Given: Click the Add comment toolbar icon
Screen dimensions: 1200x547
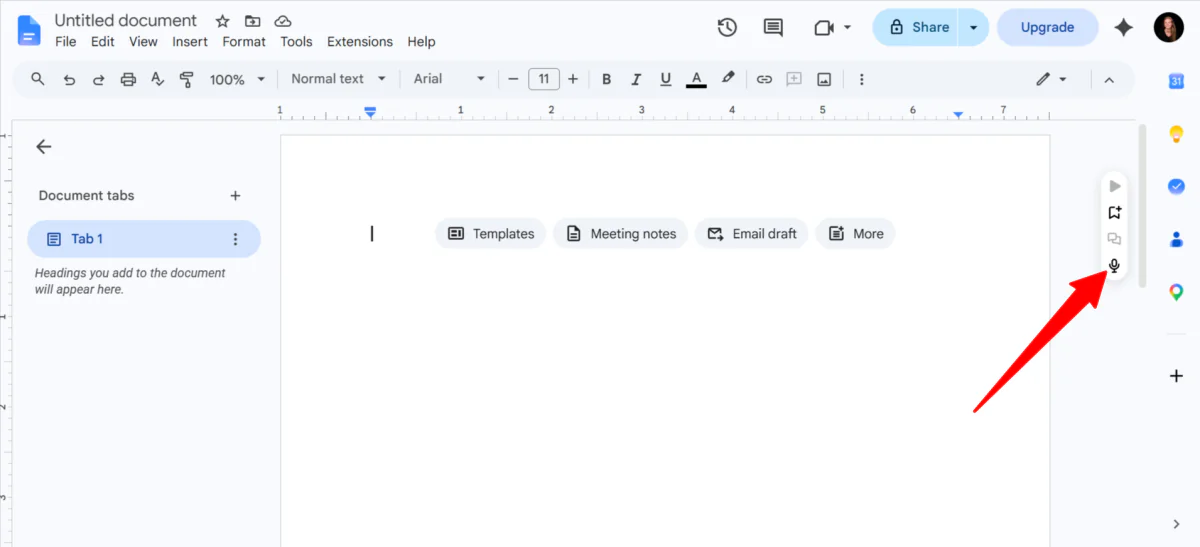Looking at the screenshot, I should point(794,79).
